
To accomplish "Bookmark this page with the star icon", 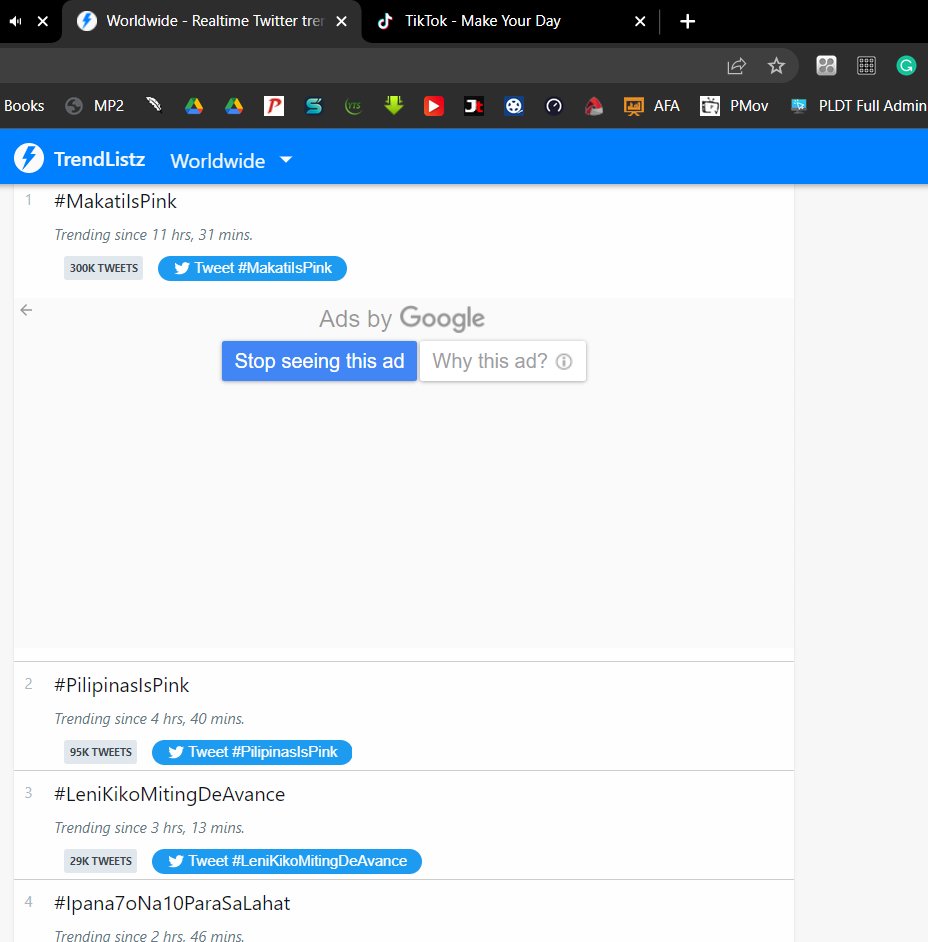I will (x=776, y=65).
